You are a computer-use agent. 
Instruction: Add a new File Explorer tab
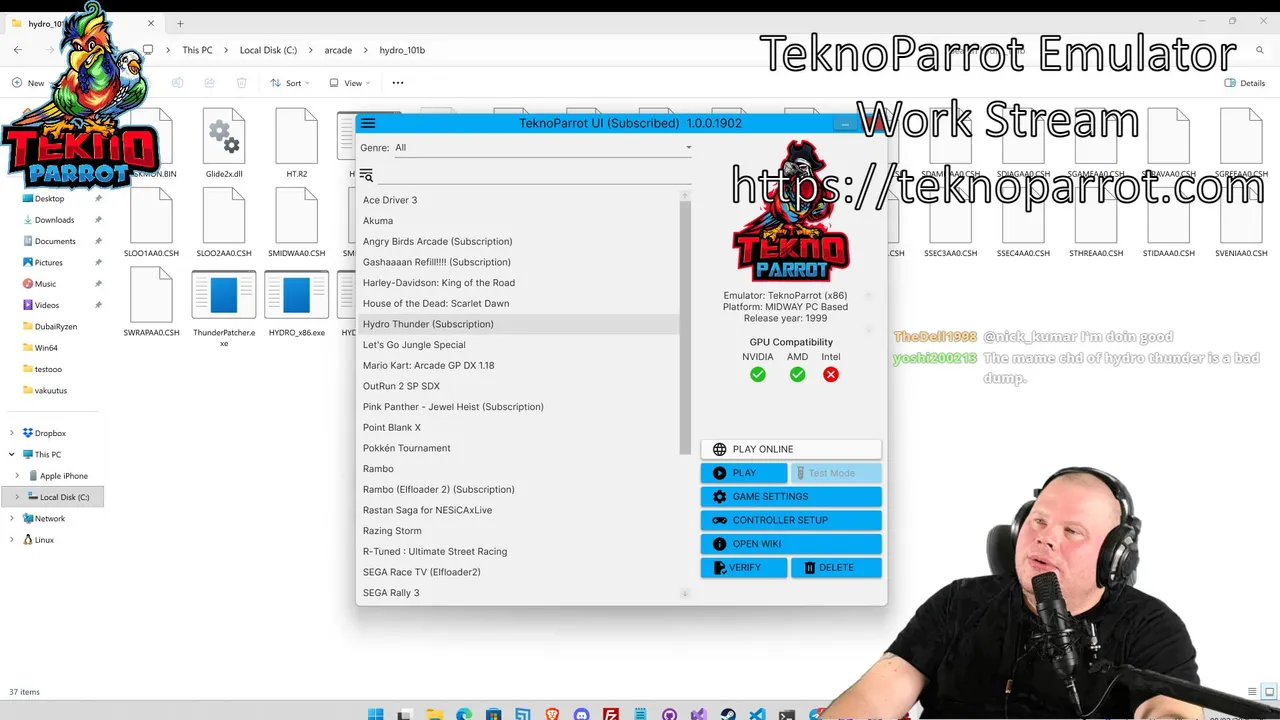click(180, 23)
